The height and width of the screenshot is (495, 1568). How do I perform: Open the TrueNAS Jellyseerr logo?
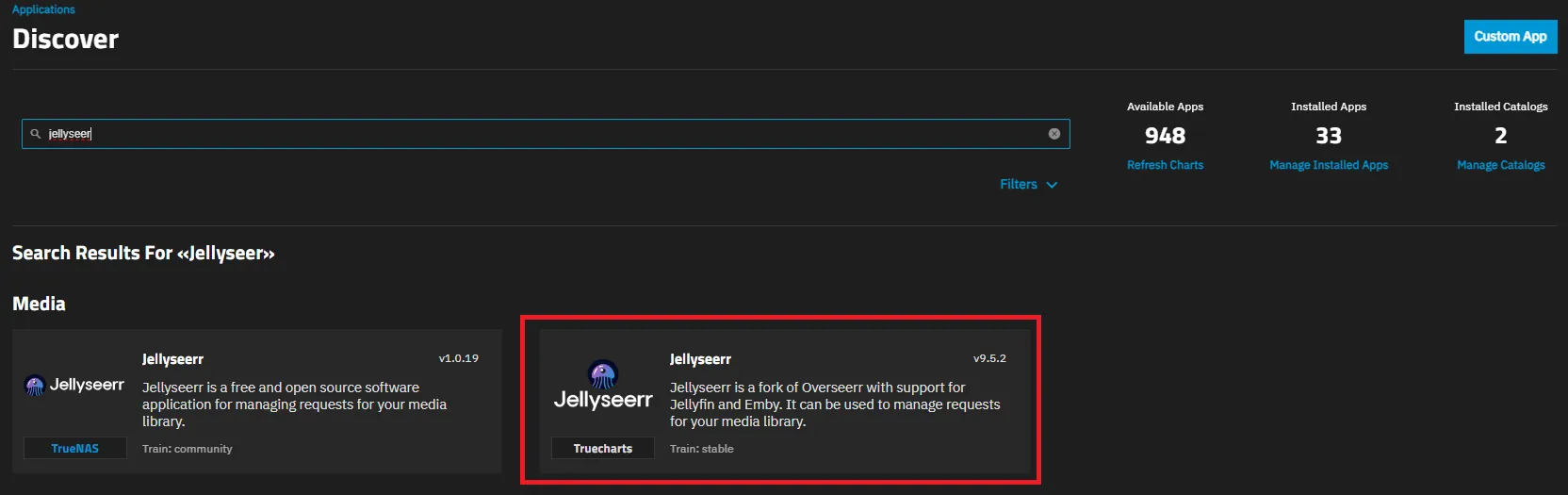tap(74, 385)
